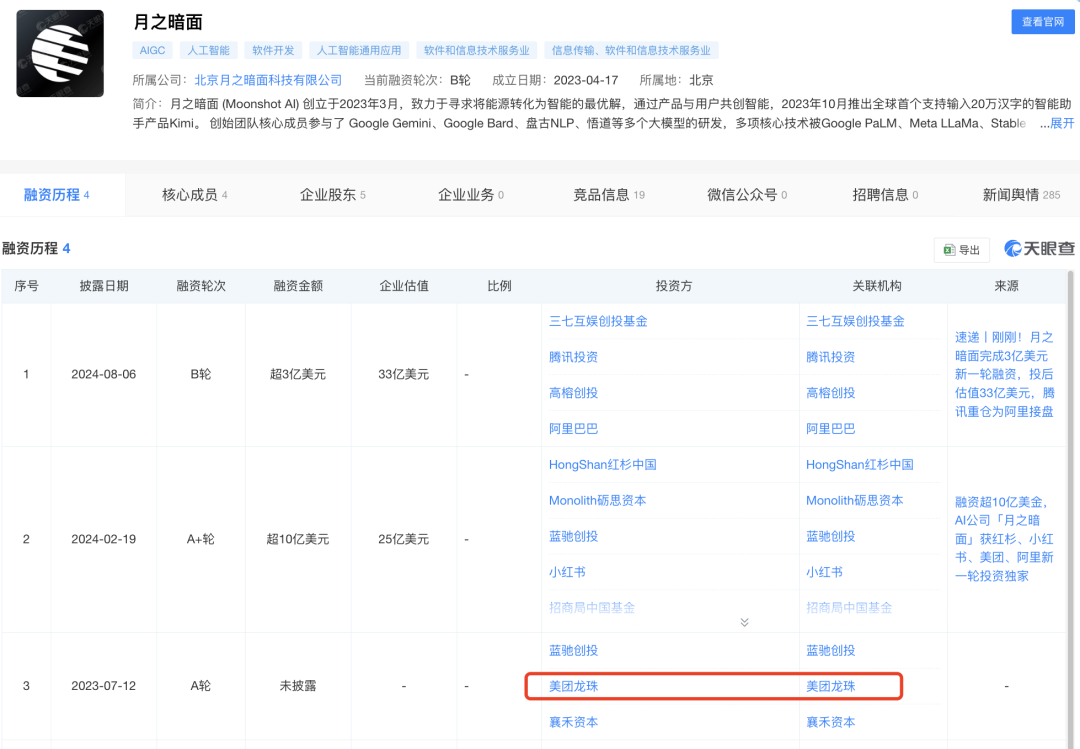Open 襄禾资本 in 关联机构 column

point(830,722)
